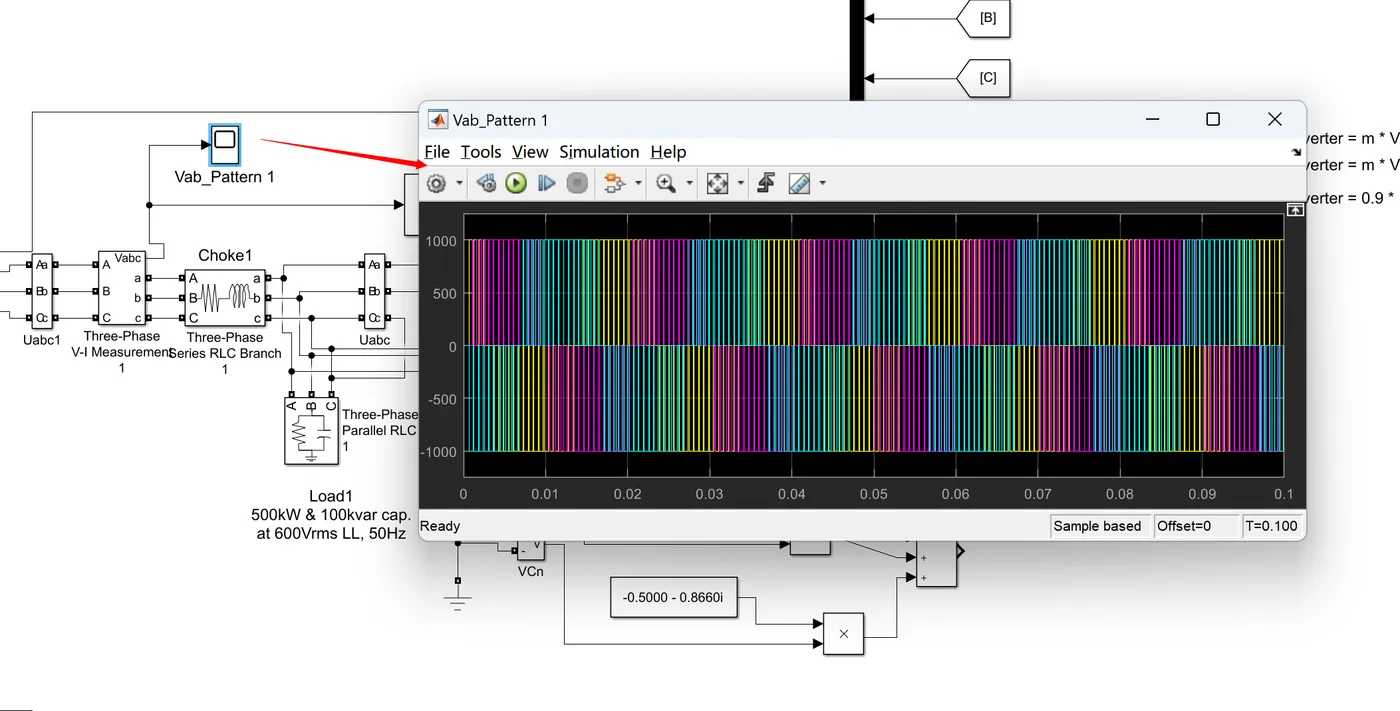This screenshot has height=711, width=1400.
Task: Maximize the Vab_Pattern 1 window
Action: [1213, 119]
